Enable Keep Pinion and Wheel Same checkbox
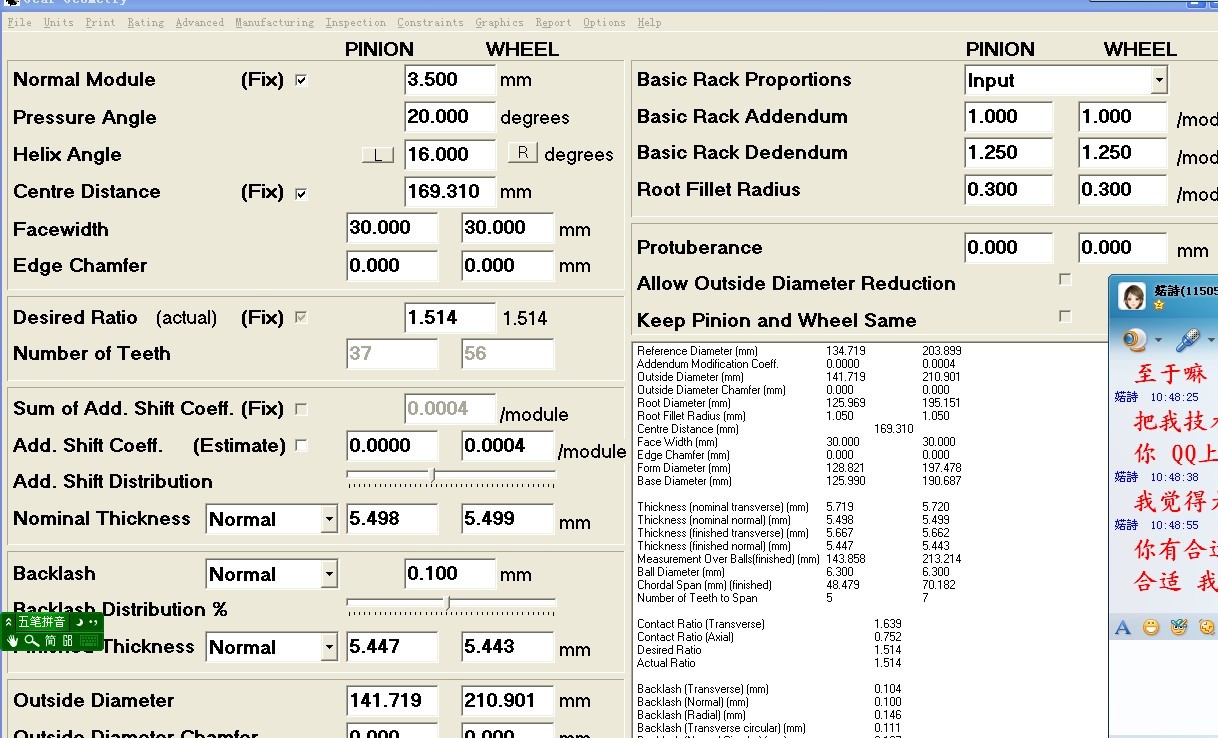This screenshot has width=1218, height=738. (1065, 317)
